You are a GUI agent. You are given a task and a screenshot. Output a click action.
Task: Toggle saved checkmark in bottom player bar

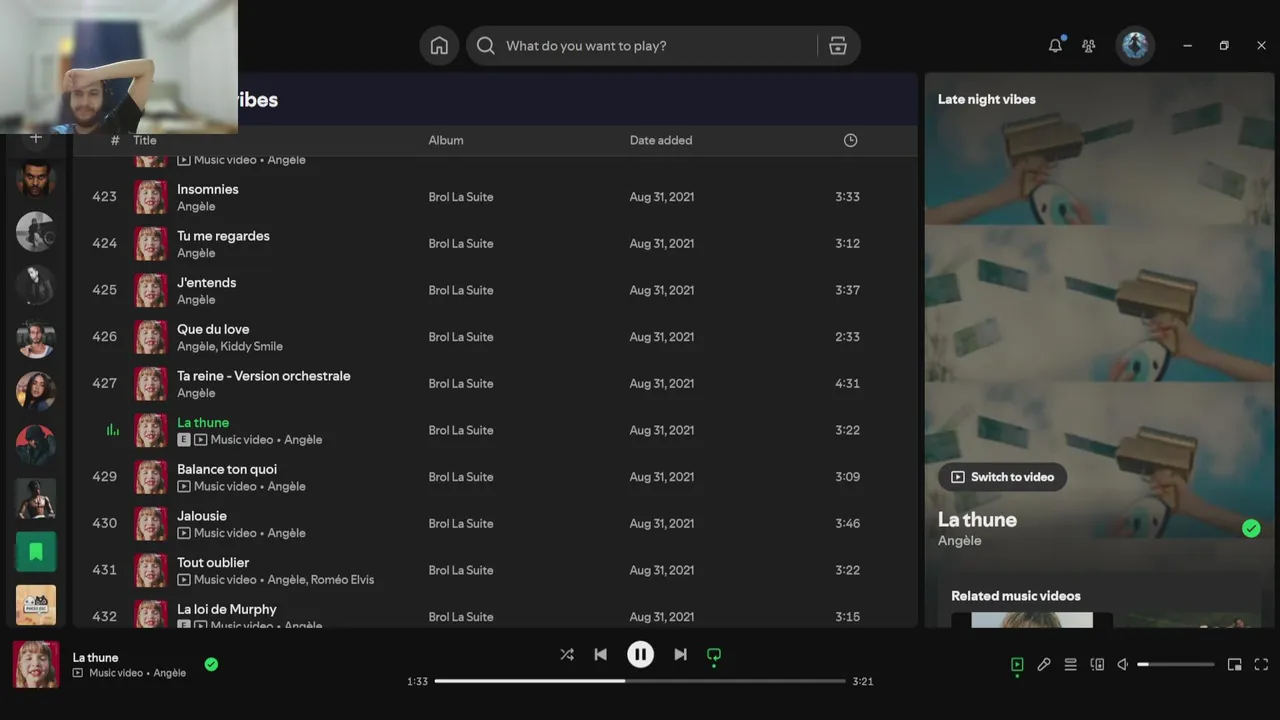pyautogui.click(x=211, y=664)
